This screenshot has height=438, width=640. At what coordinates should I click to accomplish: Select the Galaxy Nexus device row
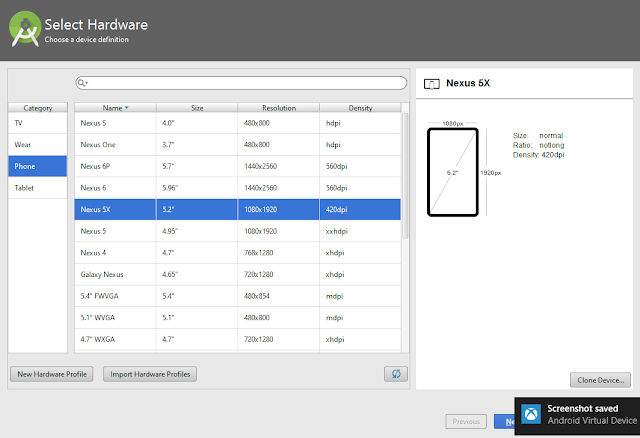pyautogui.click(x=238, y=274)
